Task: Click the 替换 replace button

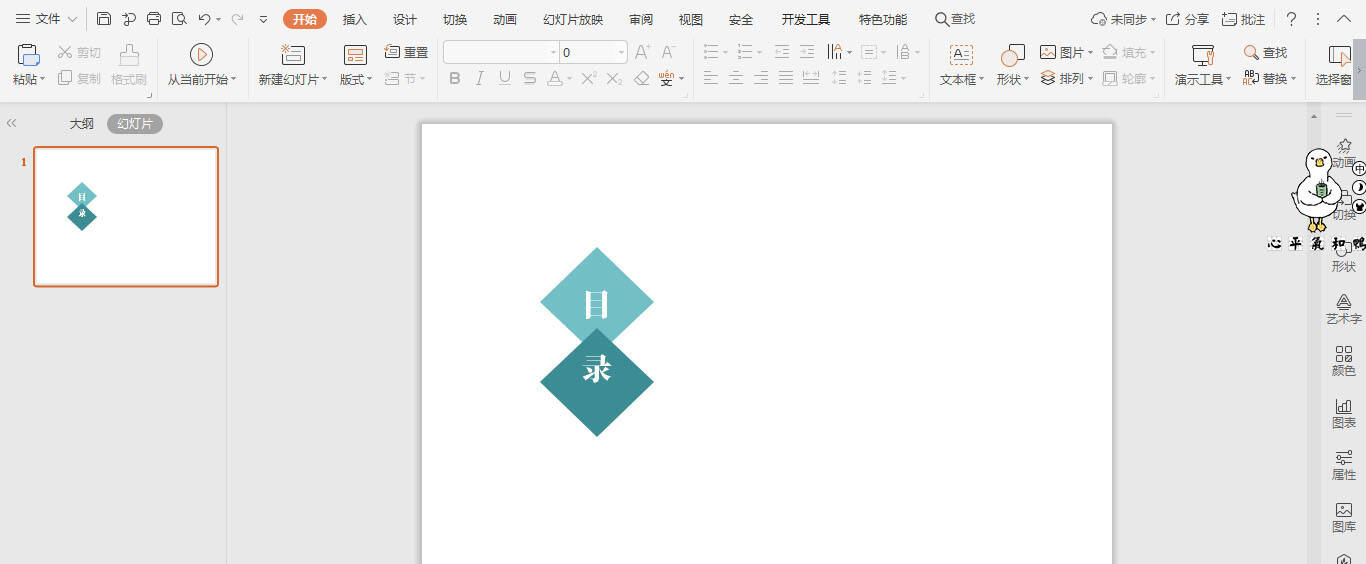Action: 1270,78
